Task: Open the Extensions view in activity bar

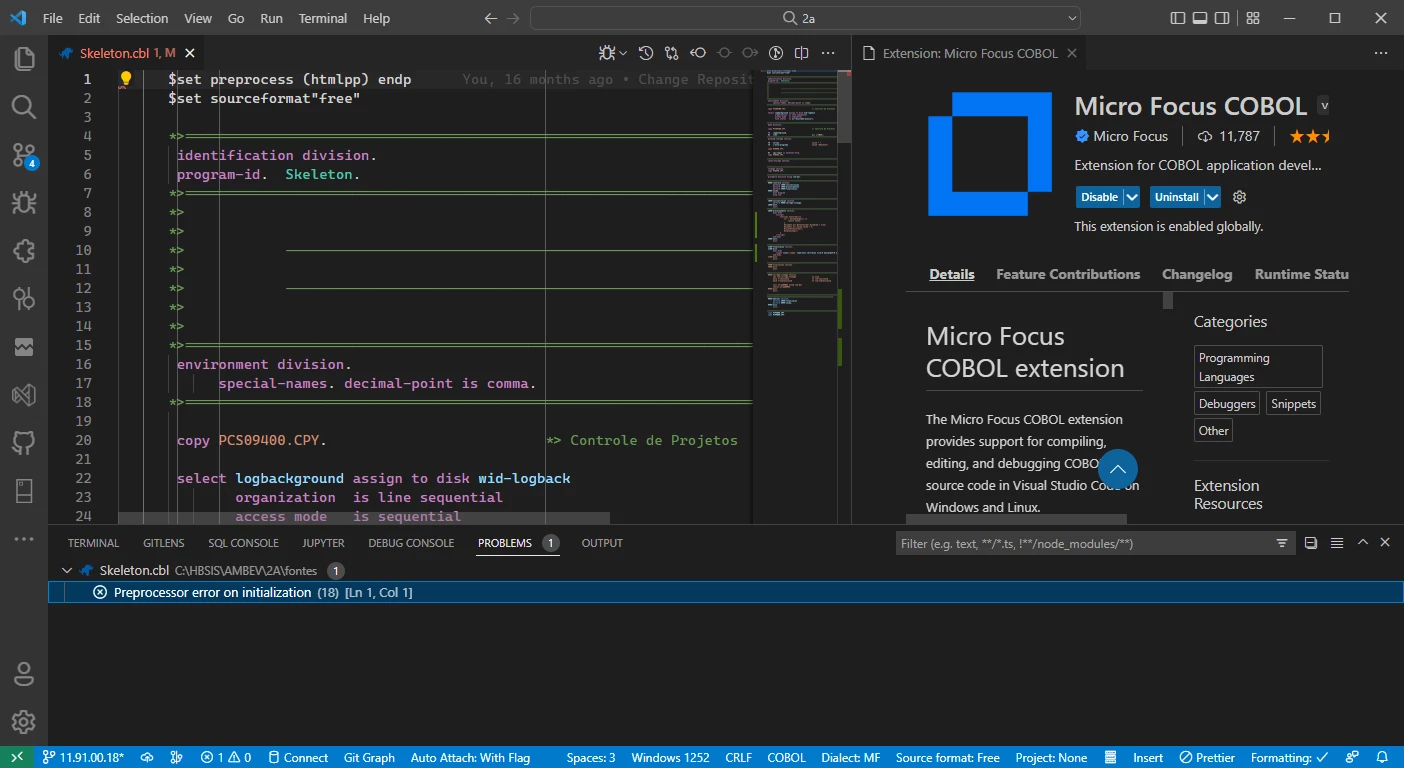Action: (24, 250)
